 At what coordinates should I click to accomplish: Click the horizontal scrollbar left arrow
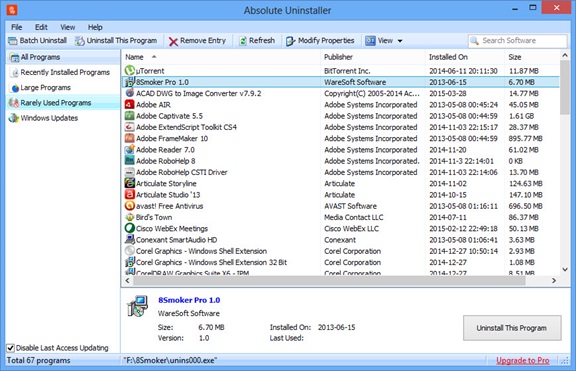(127, 280)
